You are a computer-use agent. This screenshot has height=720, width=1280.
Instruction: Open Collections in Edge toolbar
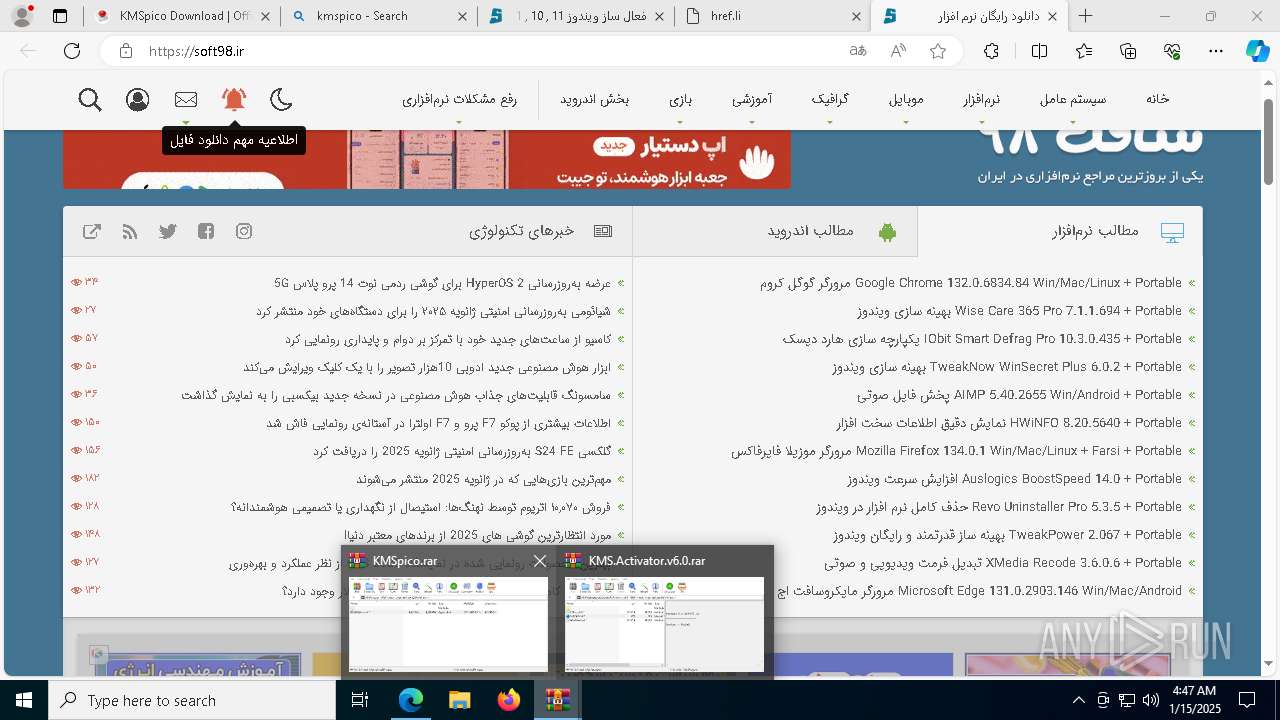(x=1128, y=51)
